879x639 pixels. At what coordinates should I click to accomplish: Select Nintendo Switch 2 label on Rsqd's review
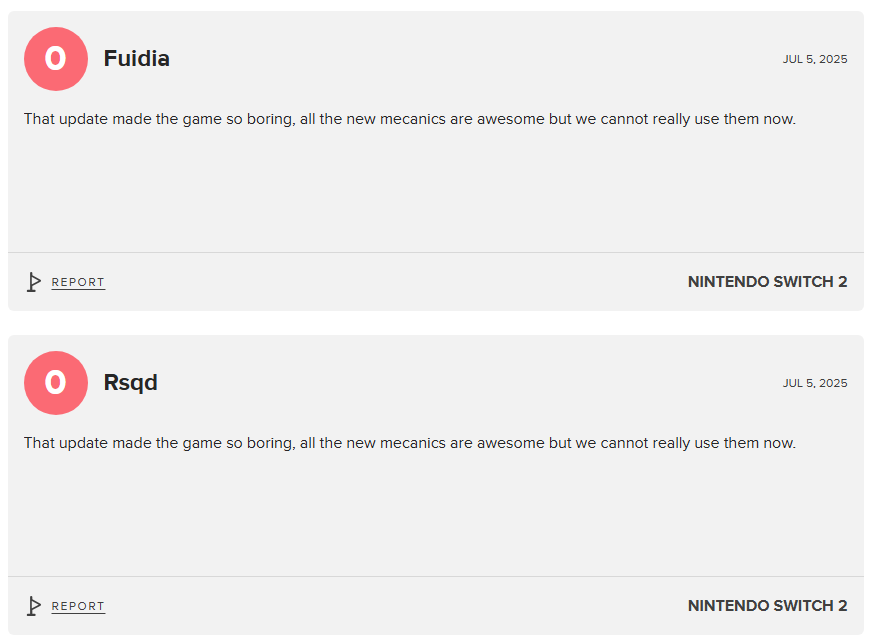click(767, 606)
